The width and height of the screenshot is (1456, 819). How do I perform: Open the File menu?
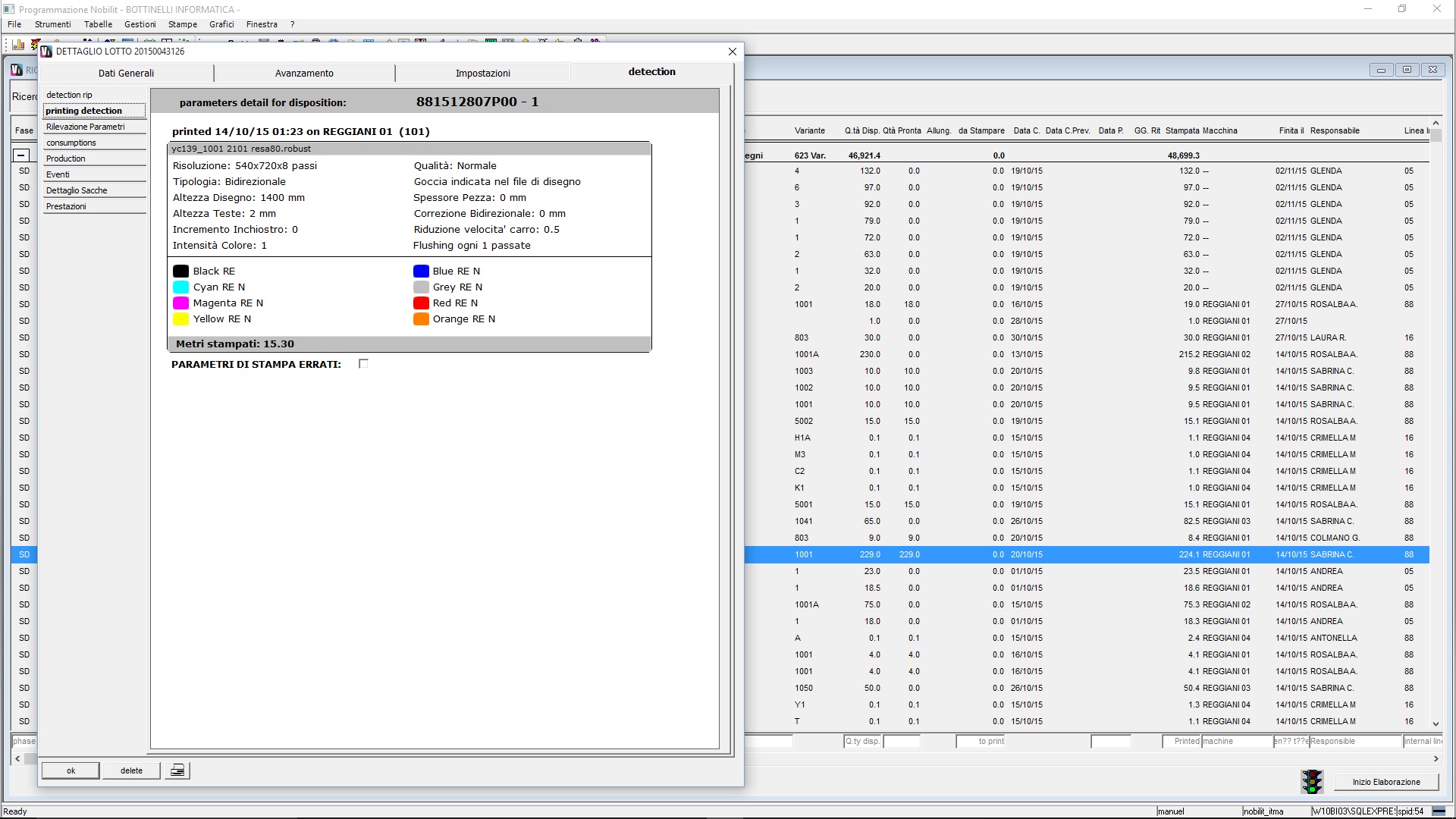(14, 24)
